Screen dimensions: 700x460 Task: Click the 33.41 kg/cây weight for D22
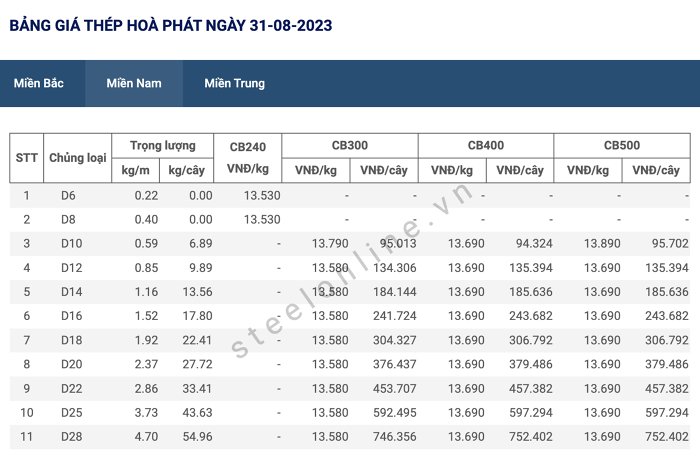(197, 389)
